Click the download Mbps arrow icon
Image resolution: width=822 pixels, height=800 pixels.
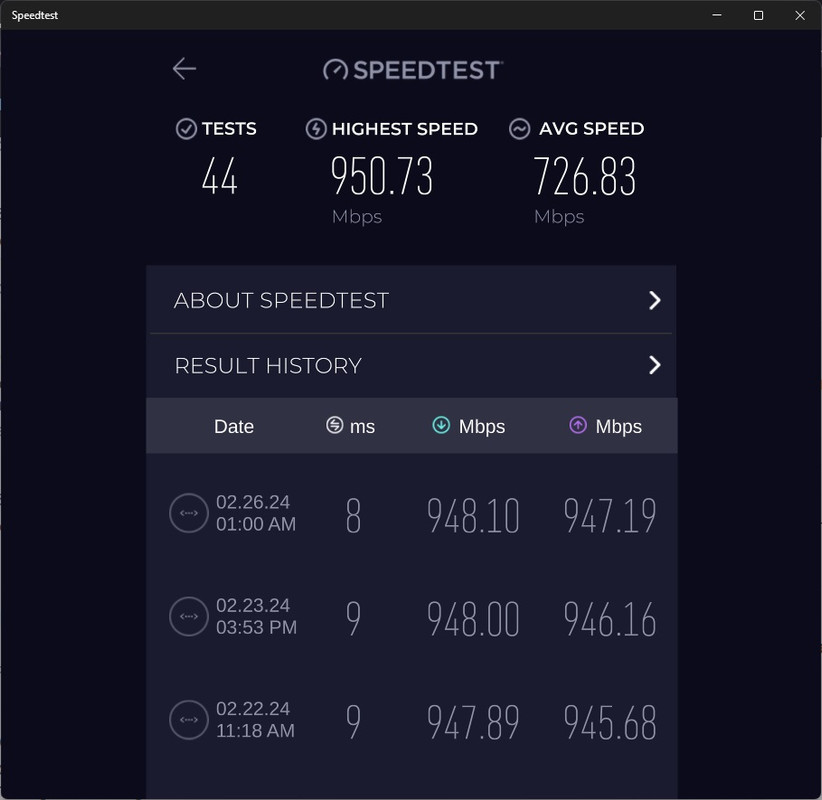[441, 425]
